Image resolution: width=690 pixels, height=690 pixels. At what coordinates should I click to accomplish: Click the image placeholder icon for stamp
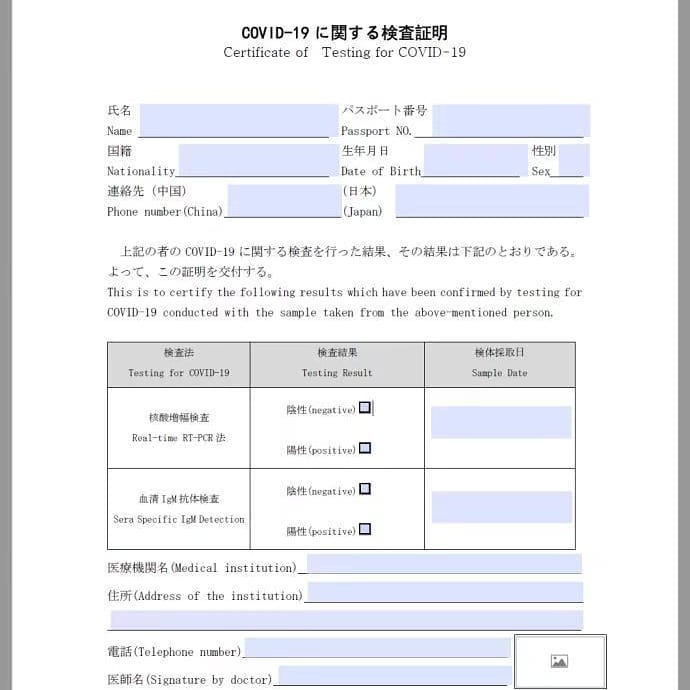(x=559, y=661)
